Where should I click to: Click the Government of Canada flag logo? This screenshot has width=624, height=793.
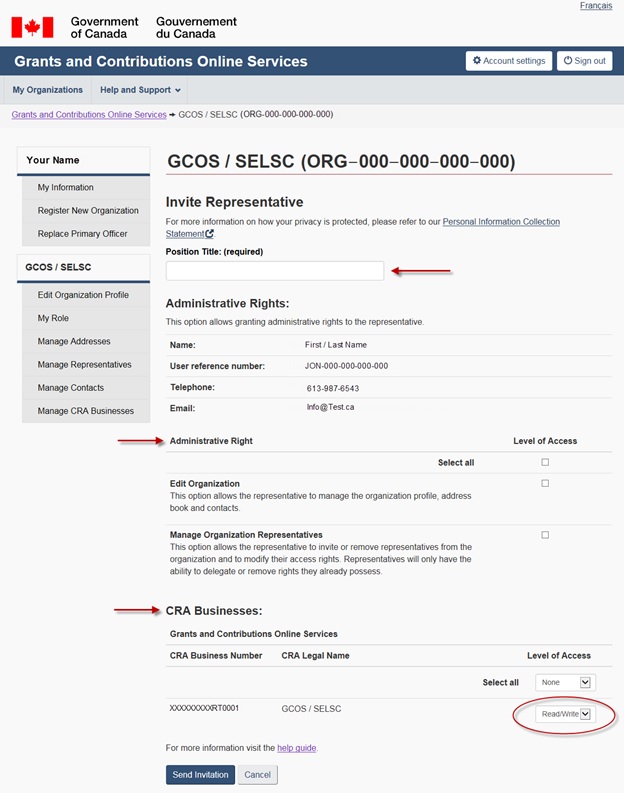click(32, 26)
